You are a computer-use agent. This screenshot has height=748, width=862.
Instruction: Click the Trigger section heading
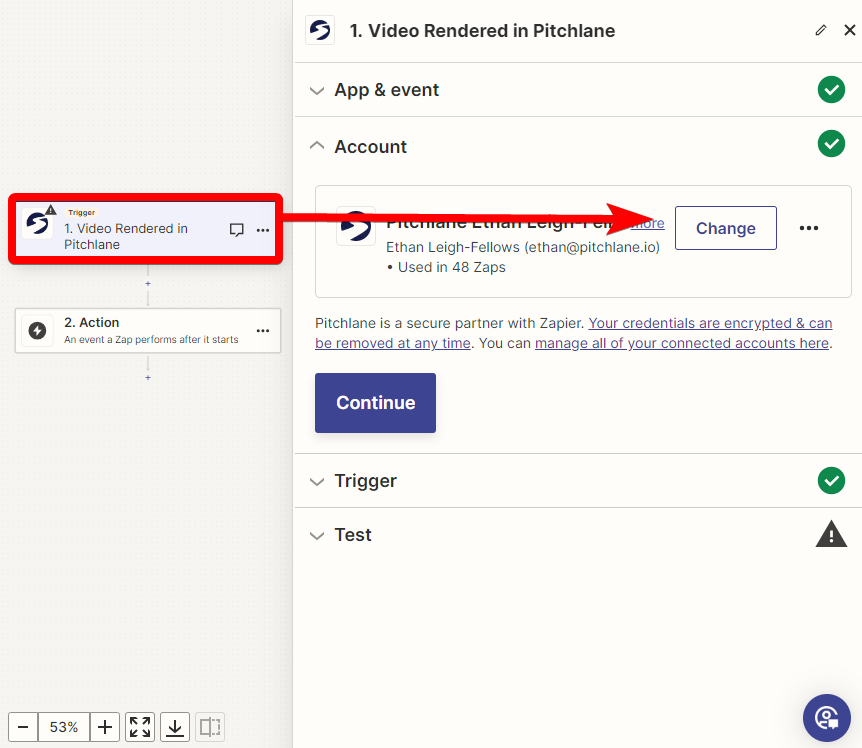click(x=366, y=481)
